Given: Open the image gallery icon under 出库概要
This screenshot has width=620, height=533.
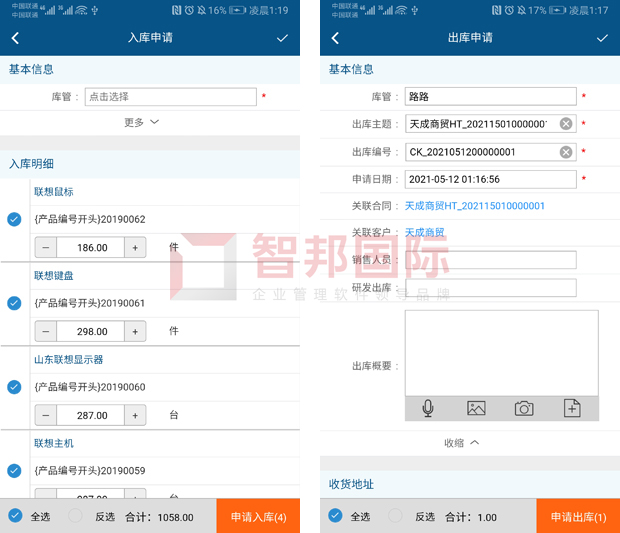Looking at the screenshot, I should pos(476,408).
